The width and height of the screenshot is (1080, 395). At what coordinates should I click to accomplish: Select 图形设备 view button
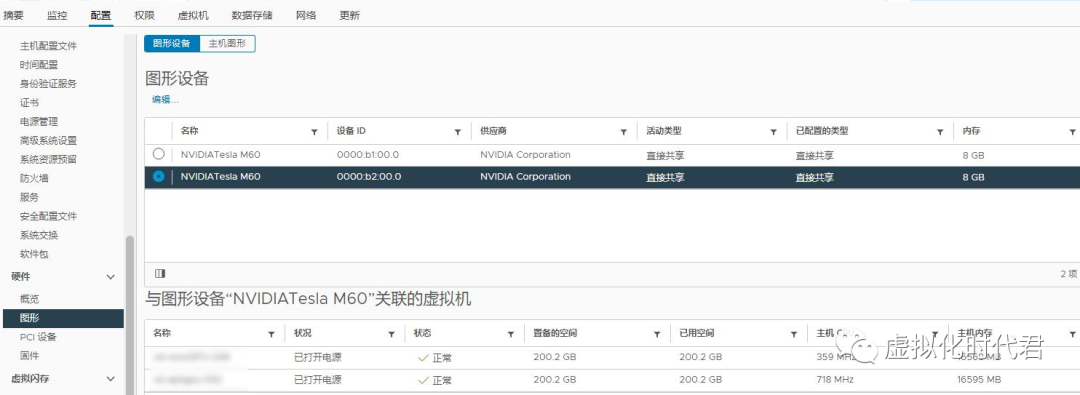[x=172, y=43]
